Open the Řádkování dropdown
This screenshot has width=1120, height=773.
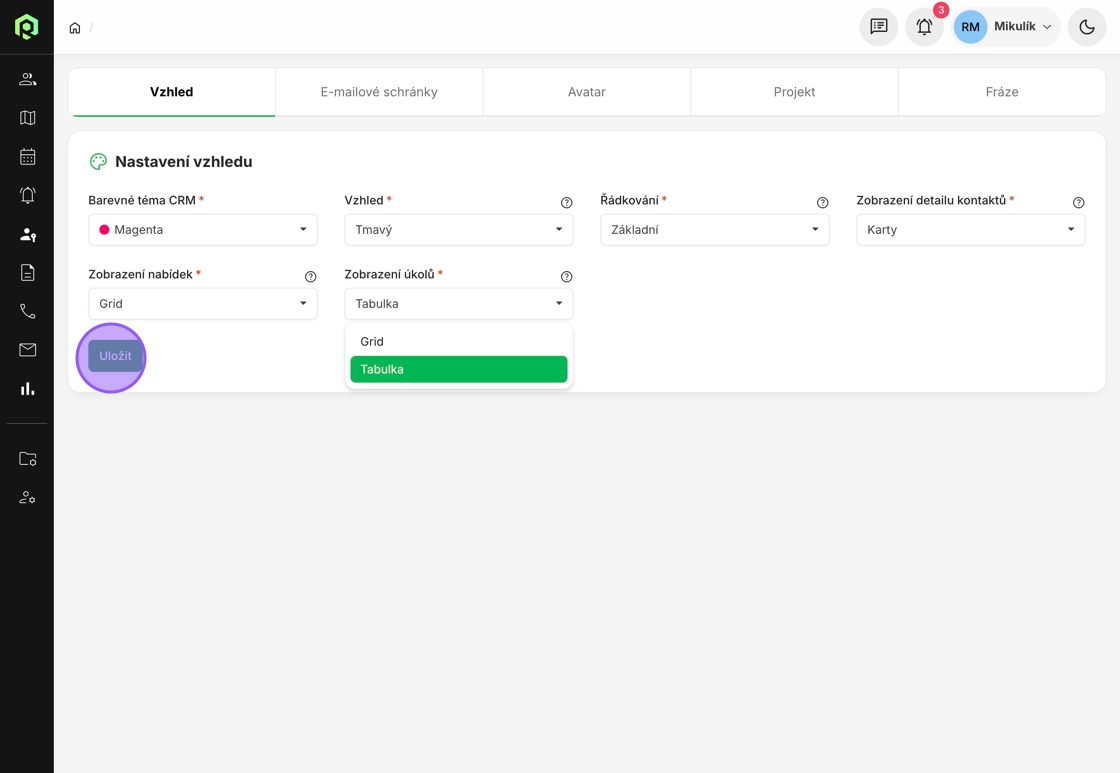pos(714,230)
